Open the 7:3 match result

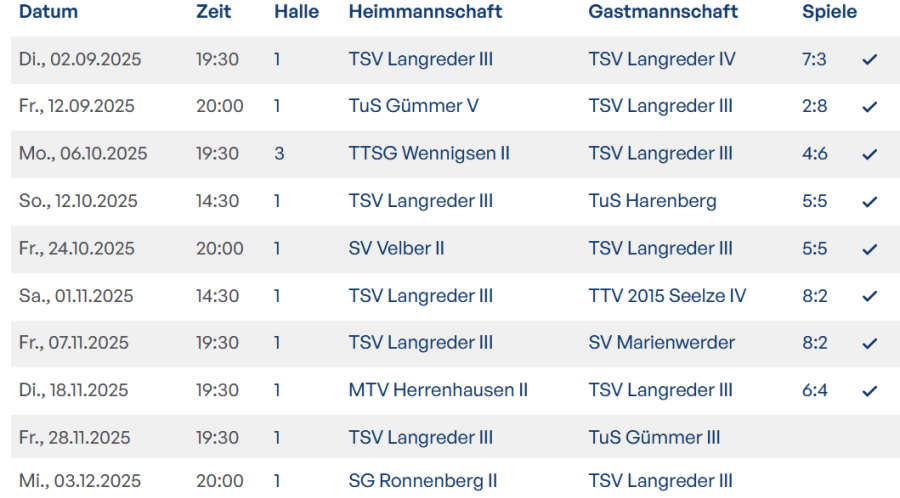(x=814, y=59)
